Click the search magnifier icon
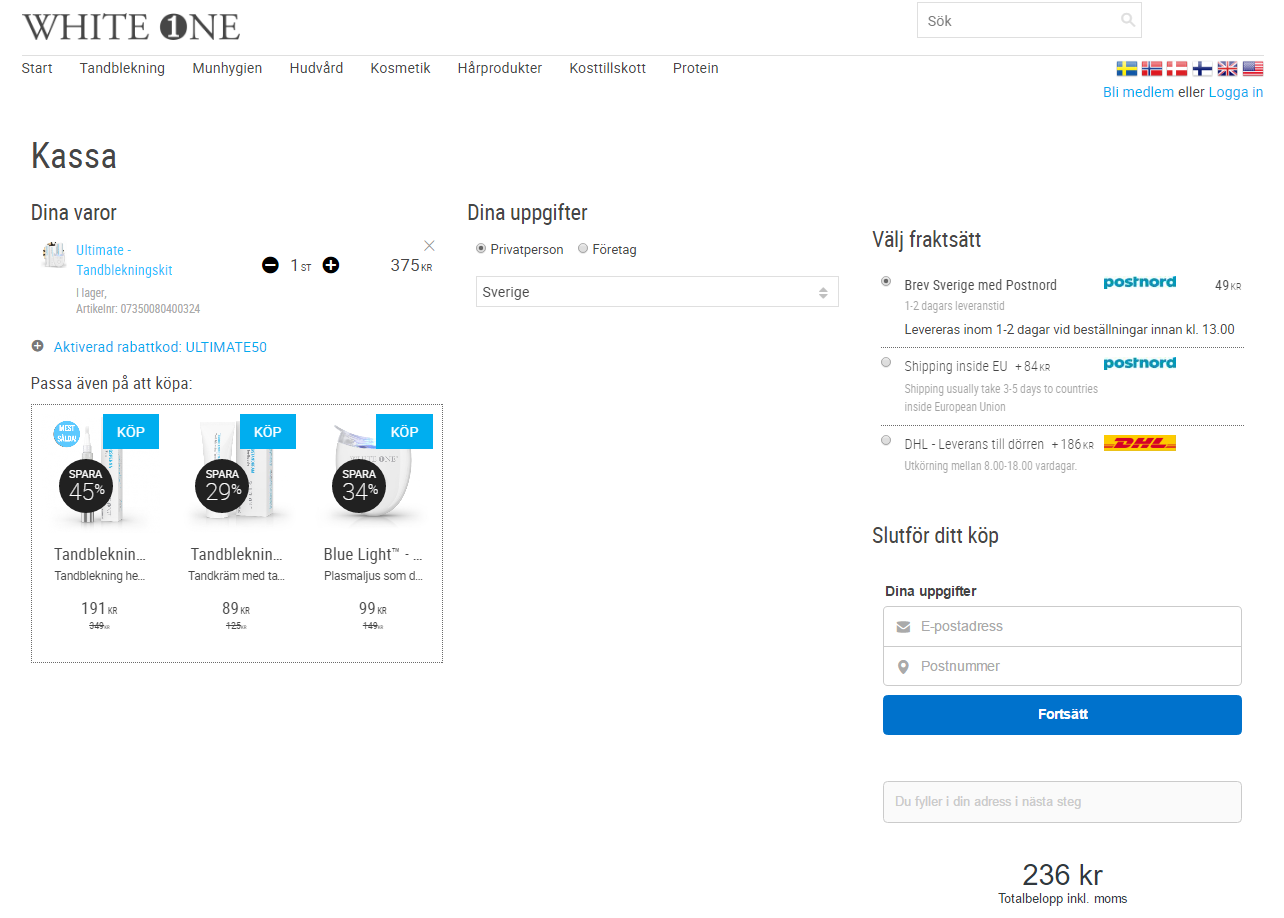Screen dimensions: 1284x918 click(1127, 20)
